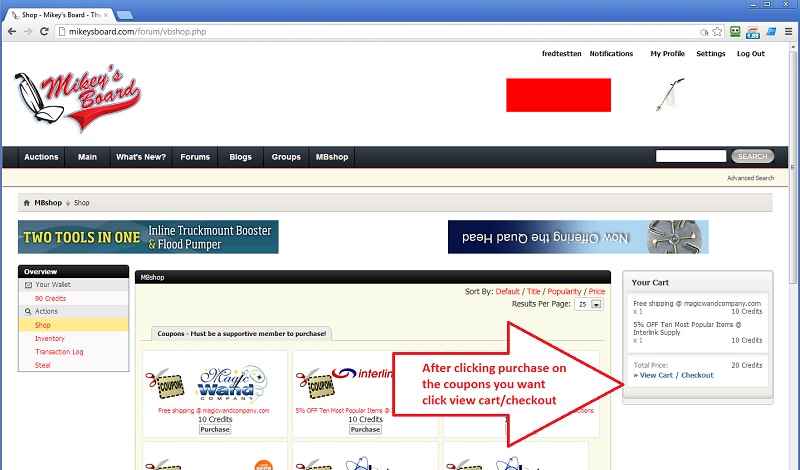Click the browser address bar
Image resolution: width=800 pixels, height=470 pixels.
378,32
